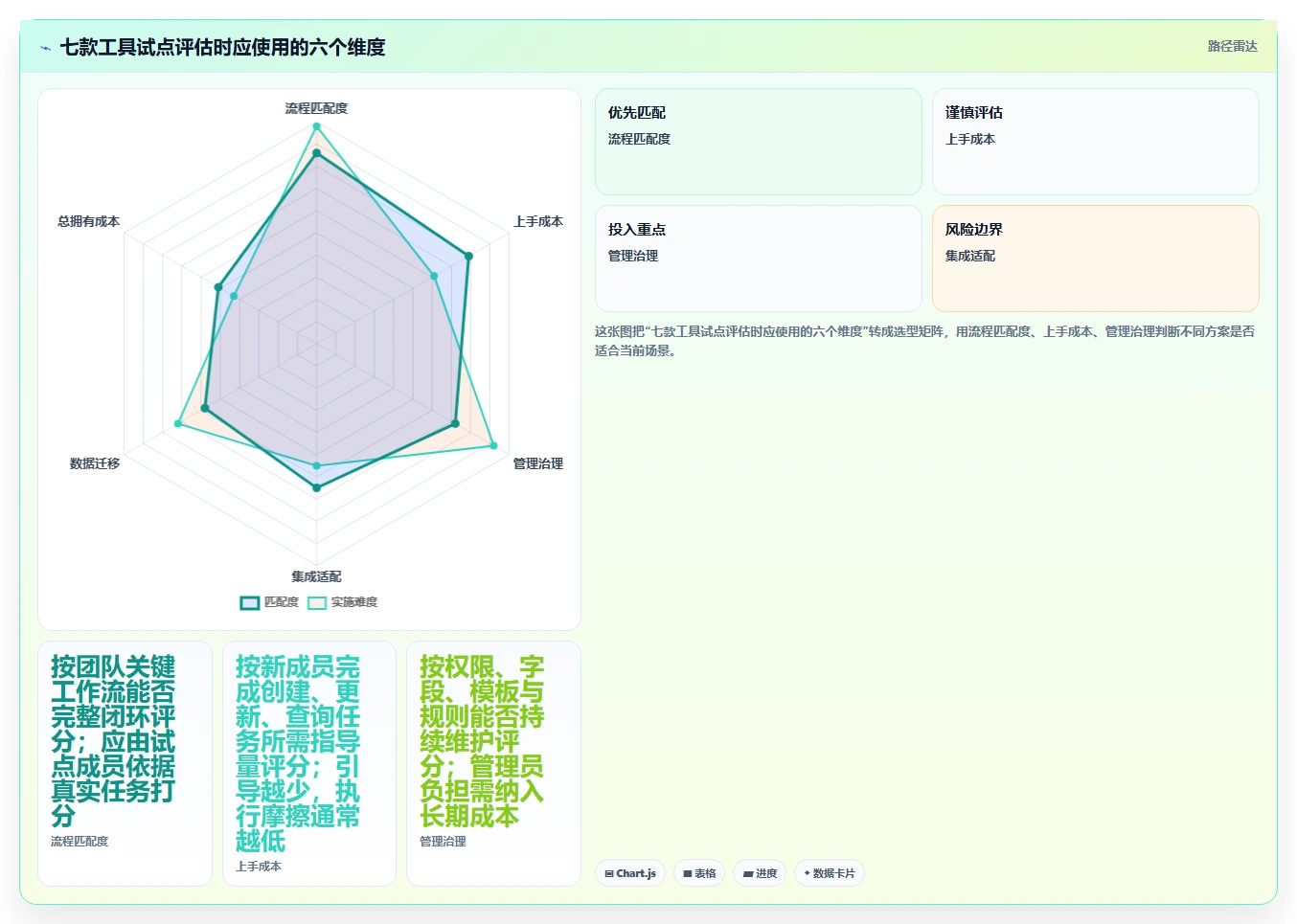Click the 匹配度 data point on 集成适配 axis
This screenshot has width=1297, height=924.
coord(316,488)
